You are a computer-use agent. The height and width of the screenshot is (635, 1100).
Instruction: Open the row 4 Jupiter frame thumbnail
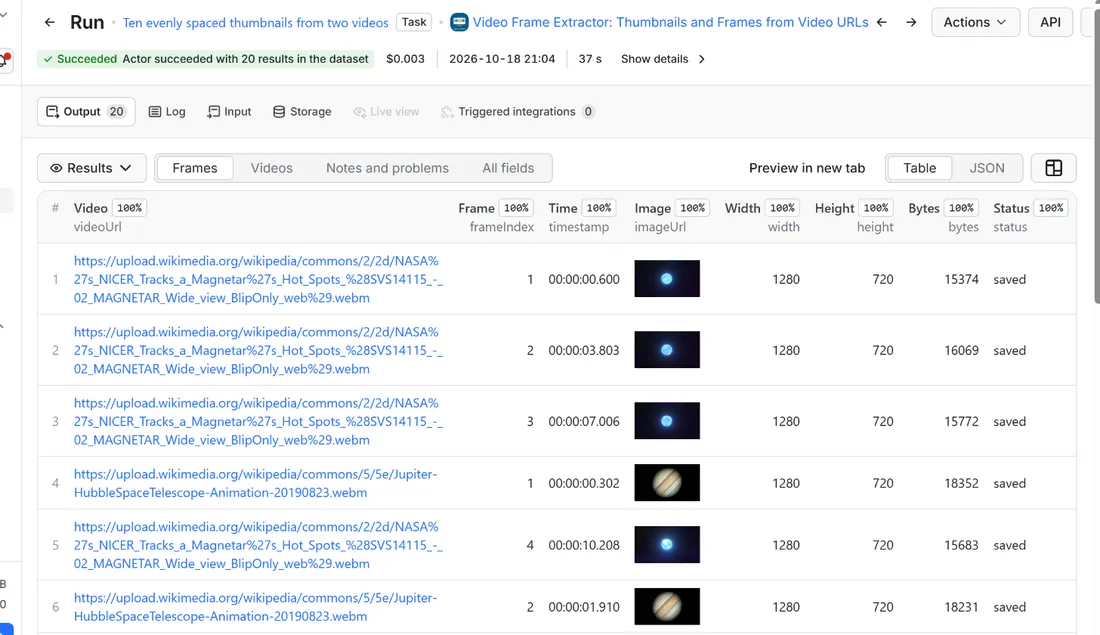(666, 483)
